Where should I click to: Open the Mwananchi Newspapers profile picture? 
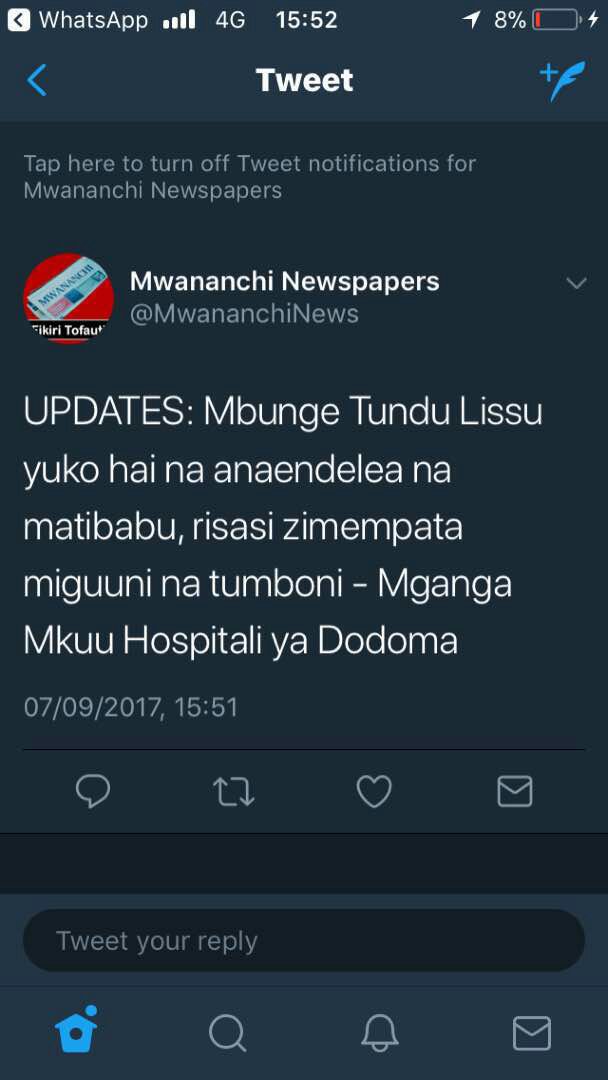[69, 298]
